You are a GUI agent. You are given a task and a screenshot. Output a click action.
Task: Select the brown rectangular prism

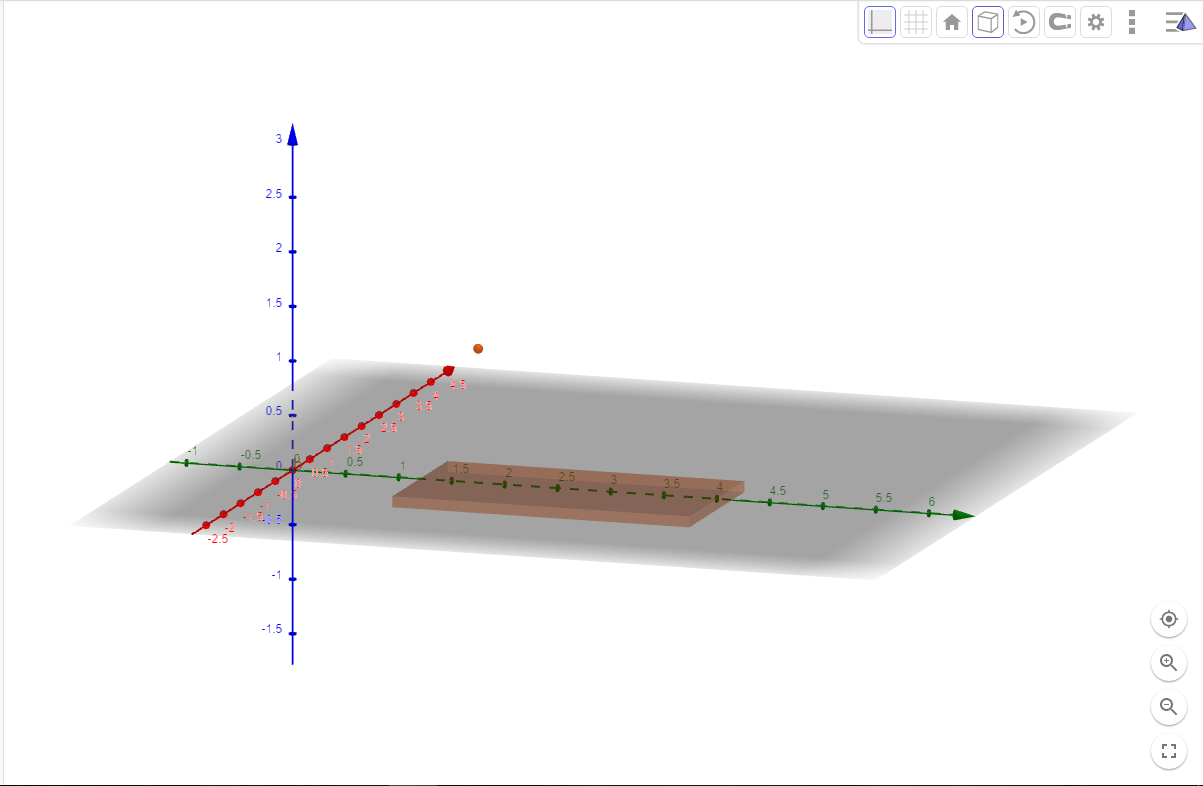[x=568, y=495]
